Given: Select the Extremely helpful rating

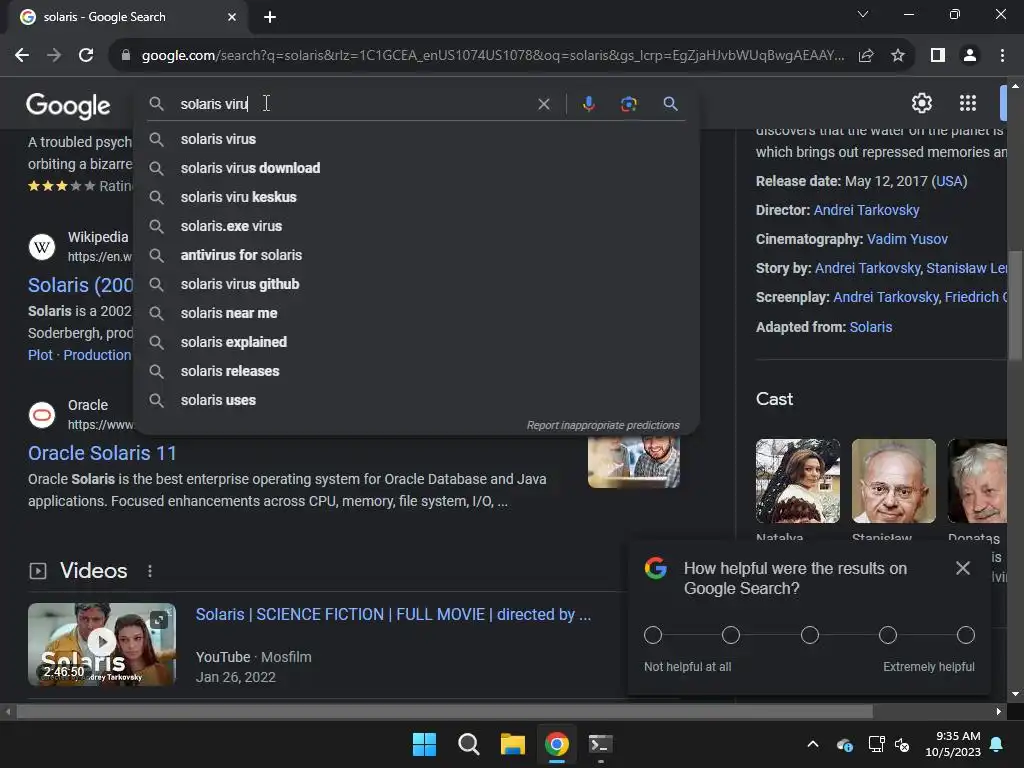Looking at the screenshot, I should [x=966, y=635].
